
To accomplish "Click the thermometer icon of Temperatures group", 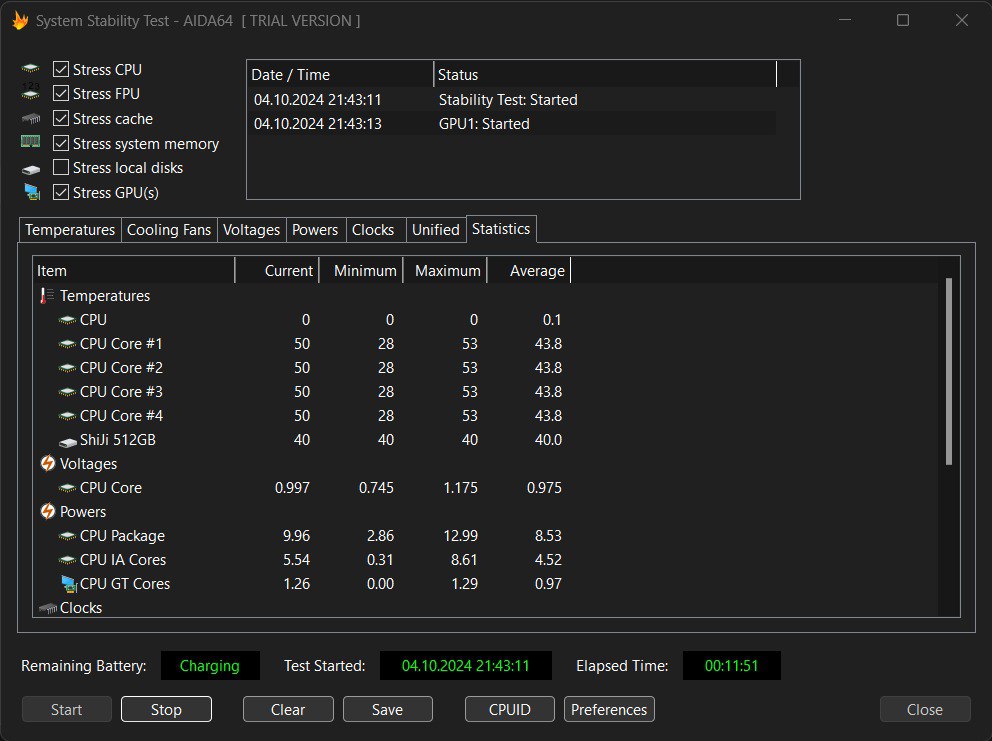I will pos(47,296).
